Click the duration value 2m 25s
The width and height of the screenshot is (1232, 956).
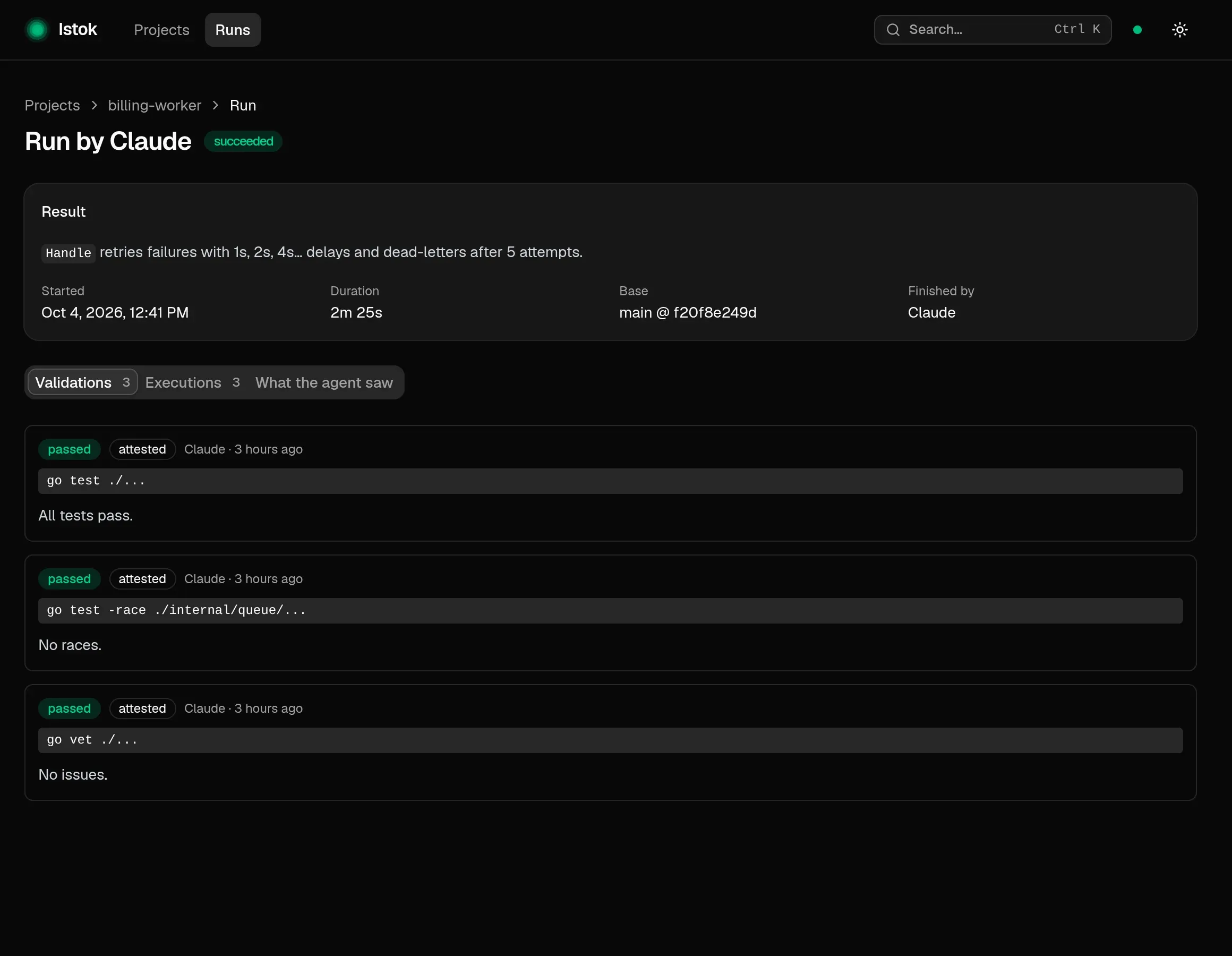(x=356, y=312)
